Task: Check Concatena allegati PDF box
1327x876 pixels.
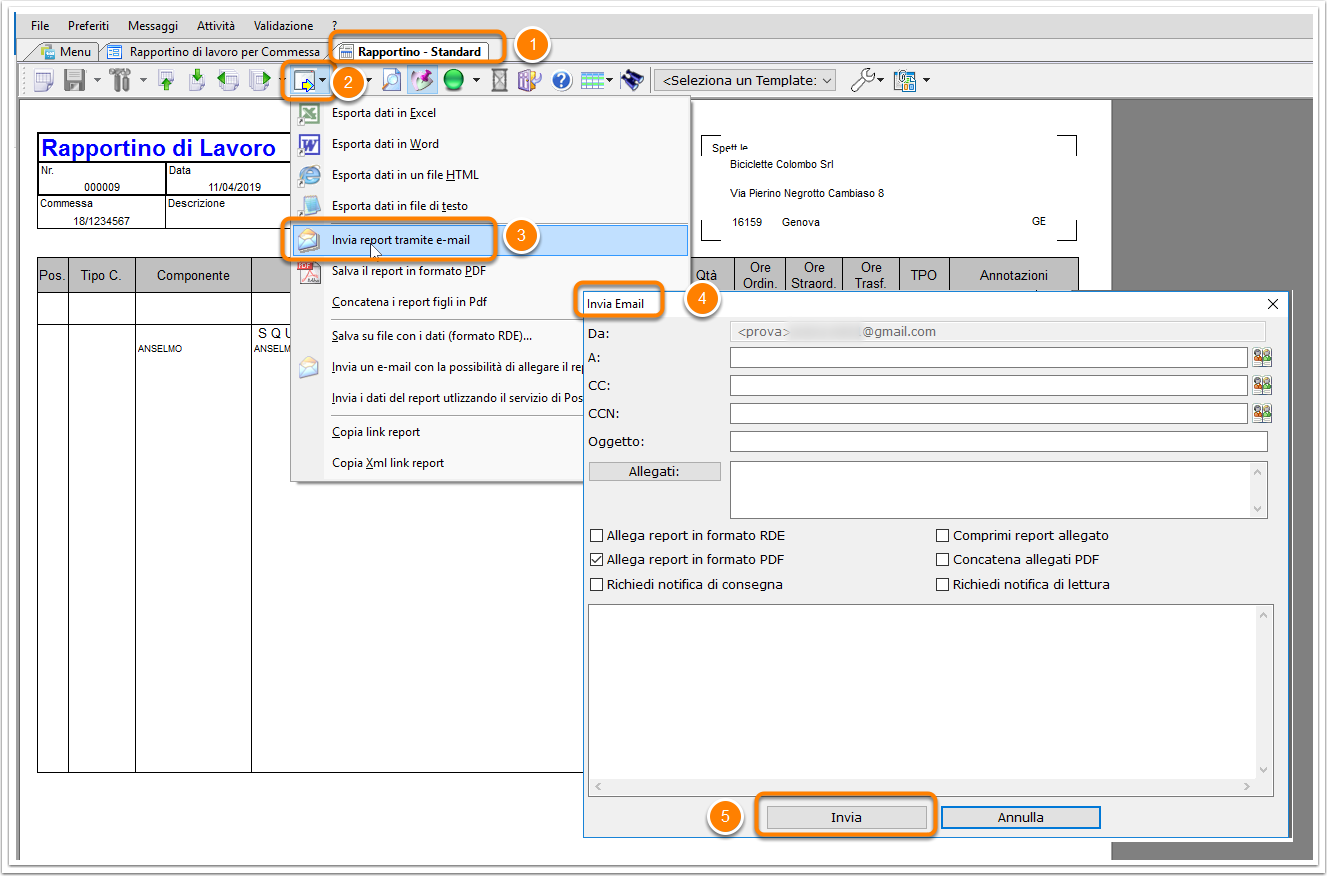Action: 942,560
